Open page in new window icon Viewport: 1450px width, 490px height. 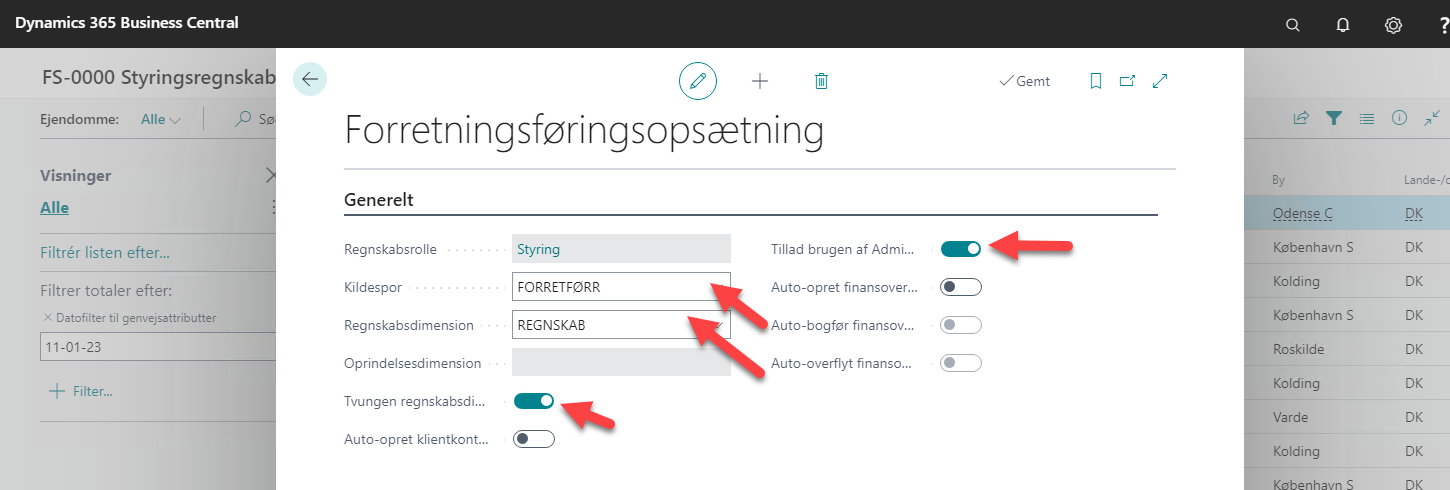click(x=1127, y=81)
